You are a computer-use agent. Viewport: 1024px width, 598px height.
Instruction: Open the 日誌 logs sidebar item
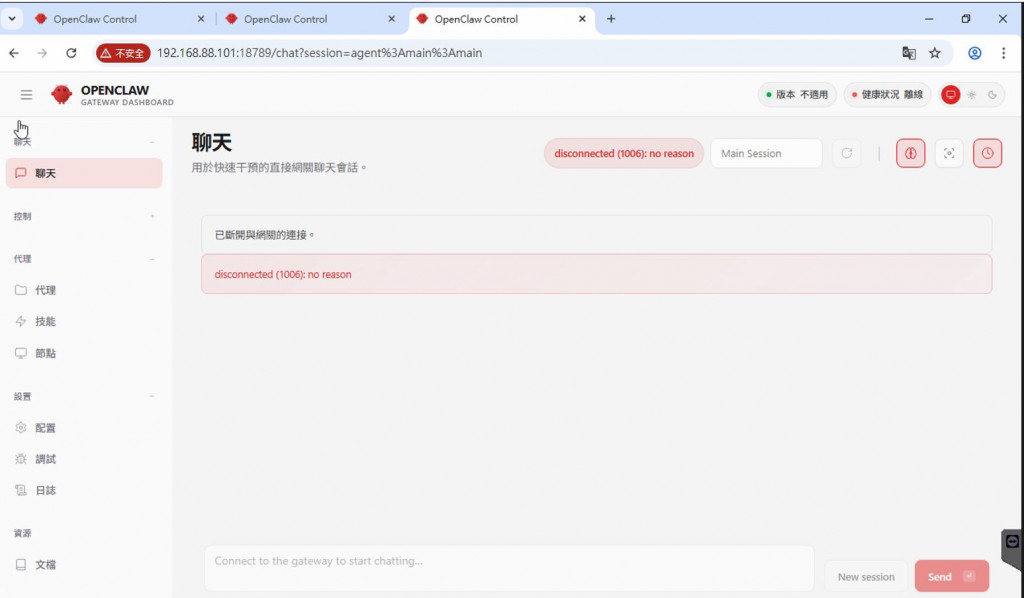click(x=84, y=490)
